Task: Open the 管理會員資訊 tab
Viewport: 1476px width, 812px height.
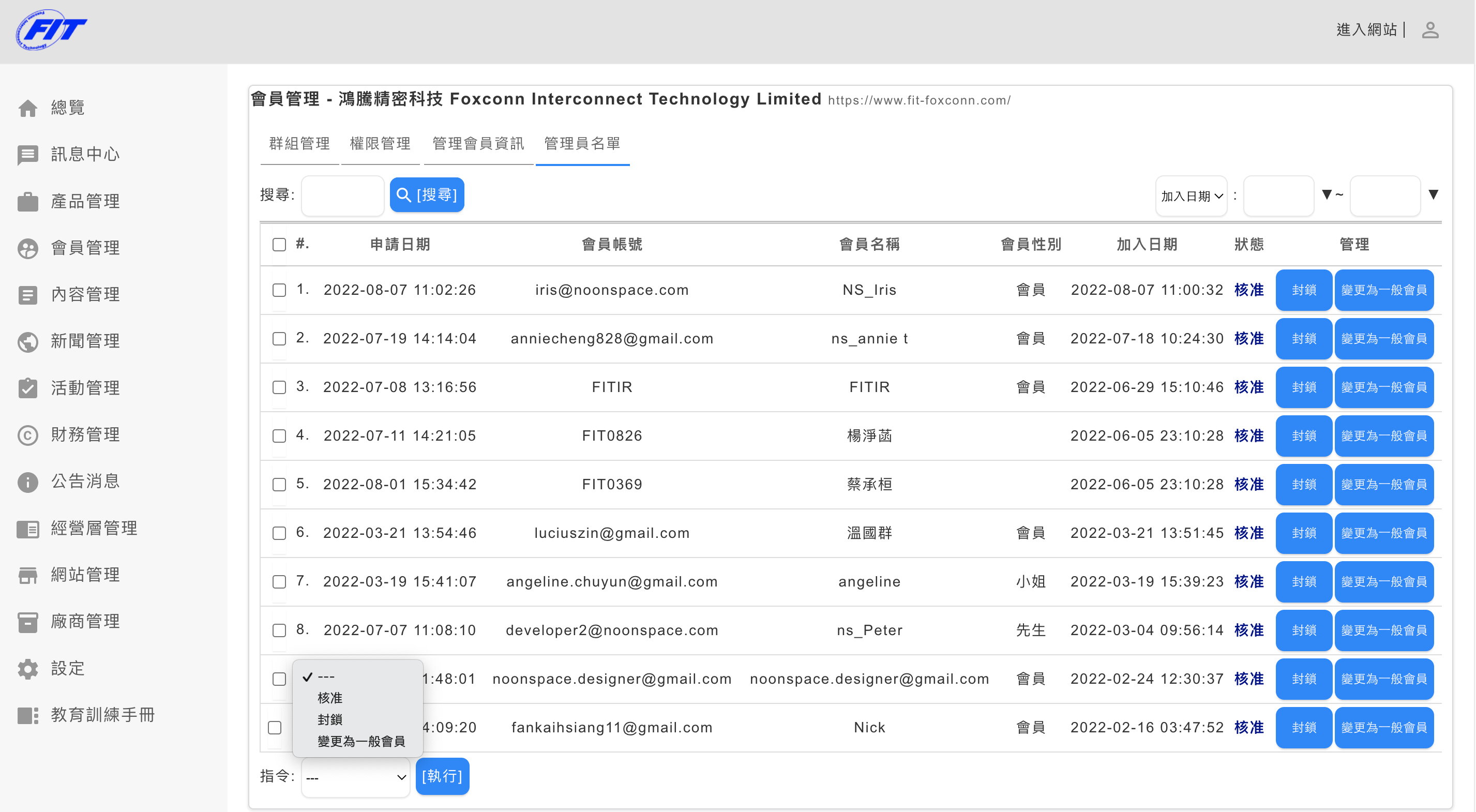Action: tap(478, 144)
